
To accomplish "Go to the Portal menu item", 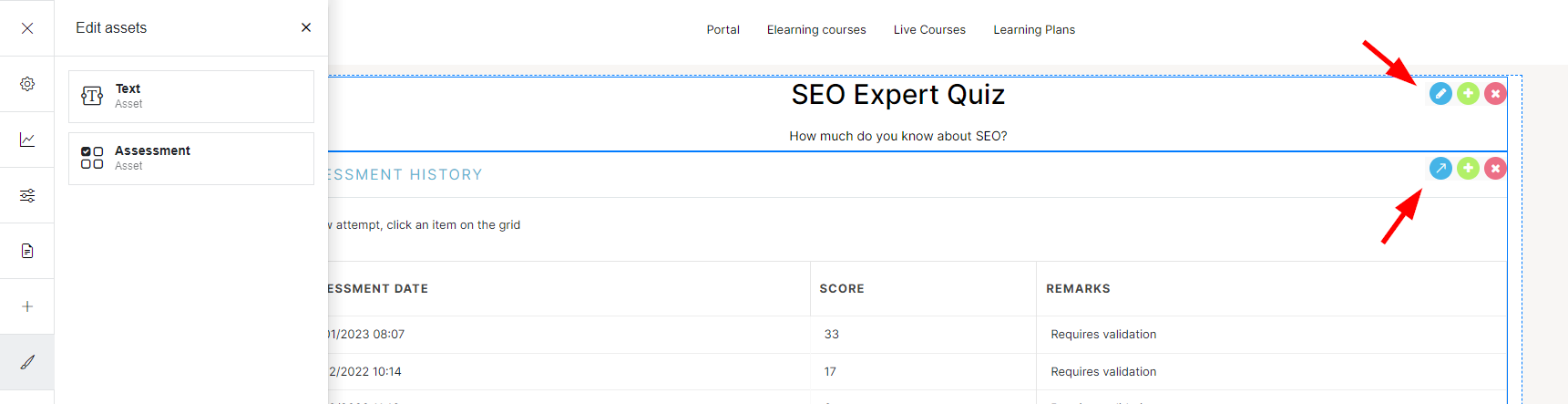I will point(723,30).
